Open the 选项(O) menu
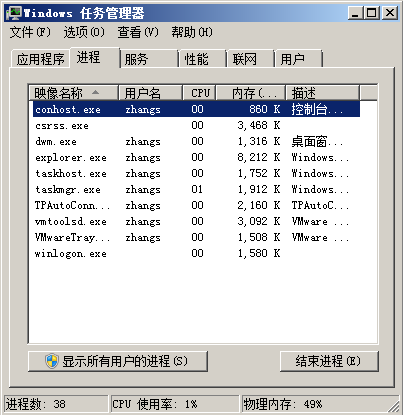 coord(84,32)
